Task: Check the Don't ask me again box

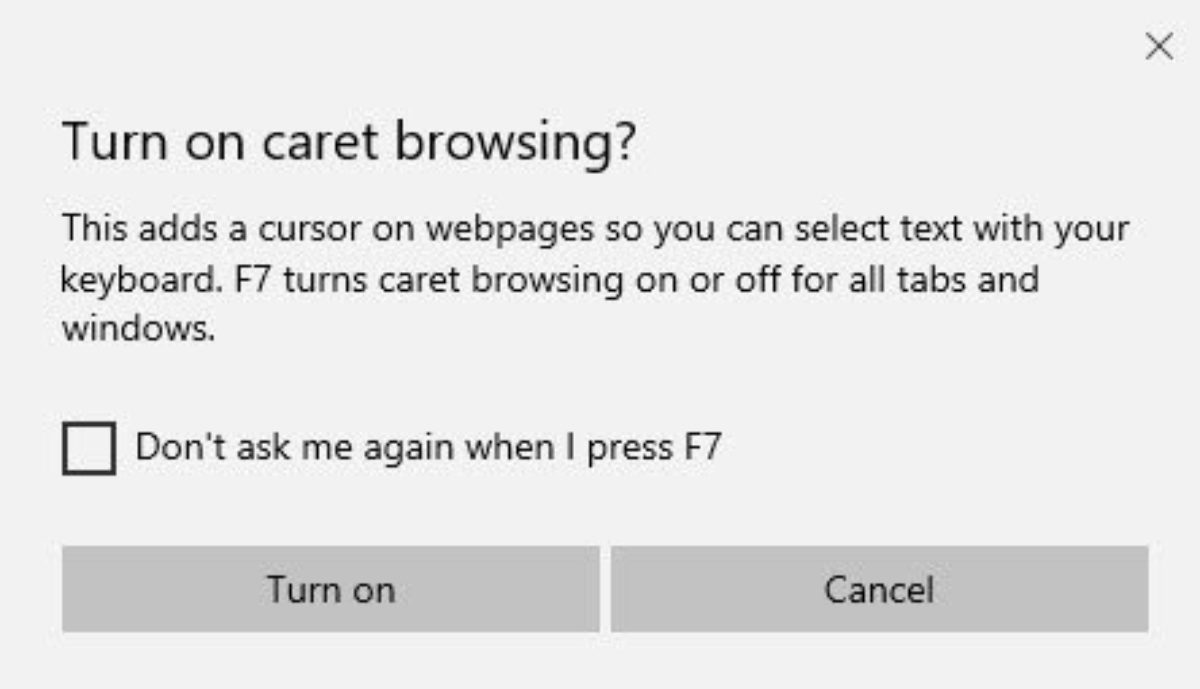Action: click(89, 448)
